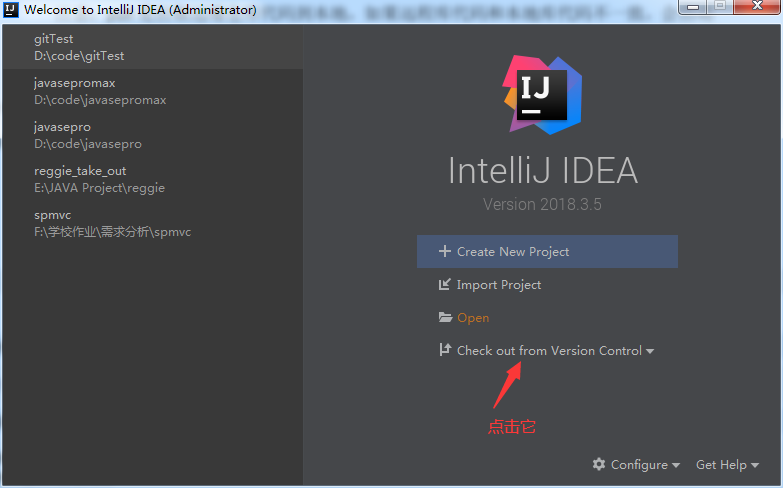Select Check out from Version Control

(x=549, y=351)
